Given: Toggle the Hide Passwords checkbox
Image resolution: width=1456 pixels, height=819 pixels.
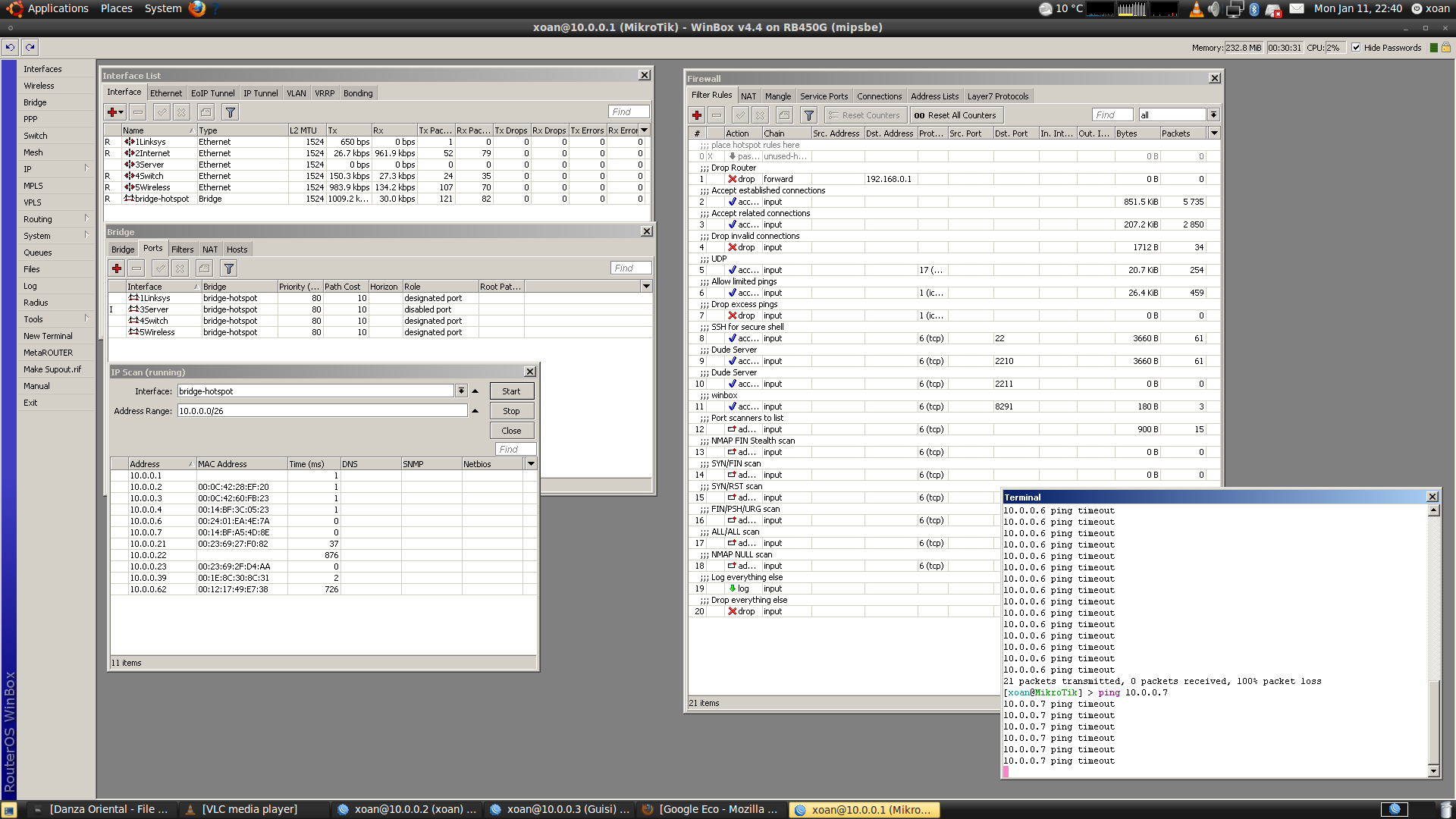Looking at the screenshot, I should [x=1356, y=48].
